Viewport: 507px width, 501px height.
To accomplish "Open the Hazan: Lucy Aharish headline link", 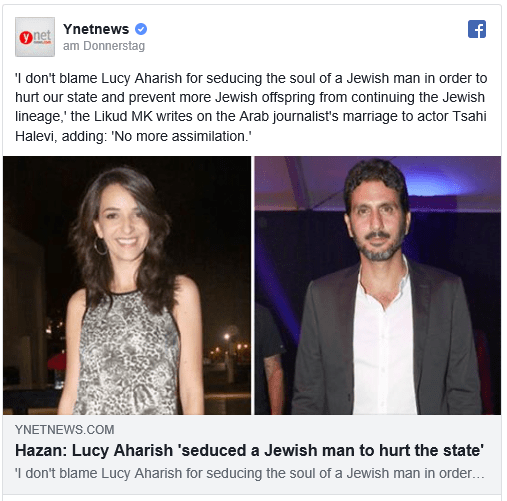I will [x=249, y=450].
